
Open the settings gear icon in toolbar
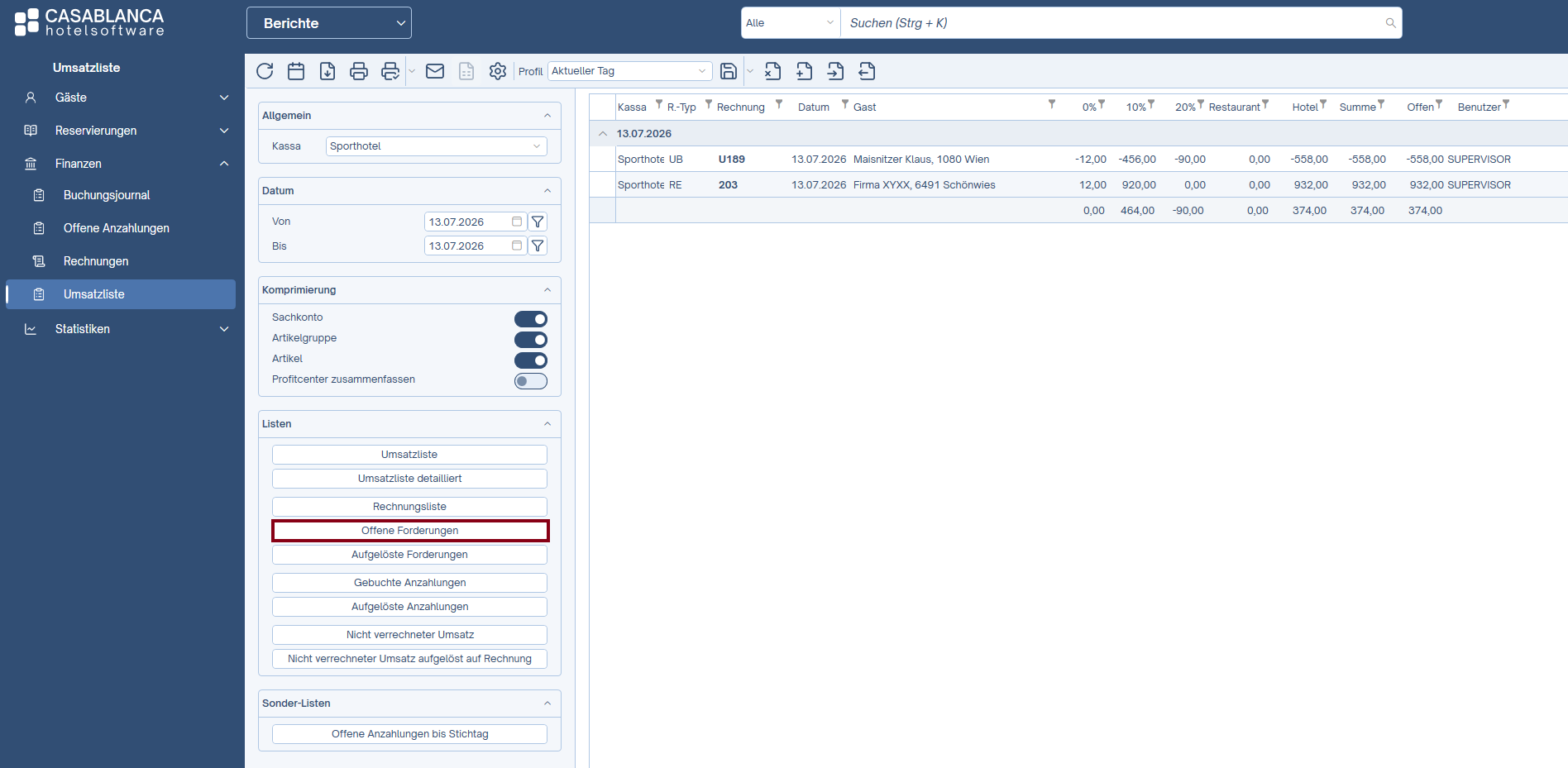click(x=498, y=71)
